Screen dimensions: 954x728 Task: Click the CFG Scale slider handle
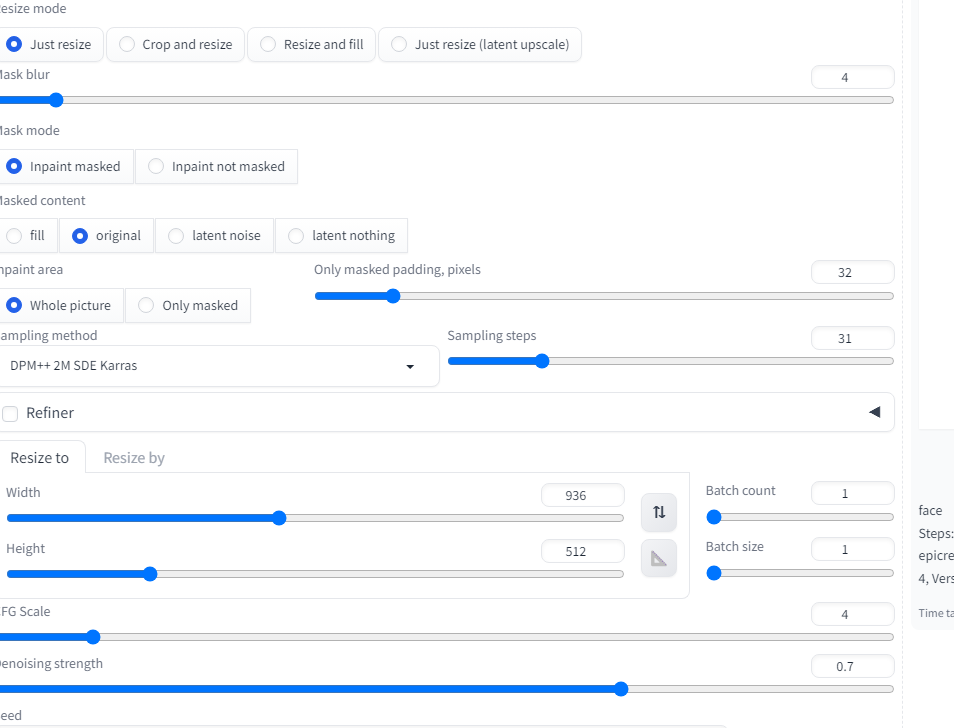[93, 637]
